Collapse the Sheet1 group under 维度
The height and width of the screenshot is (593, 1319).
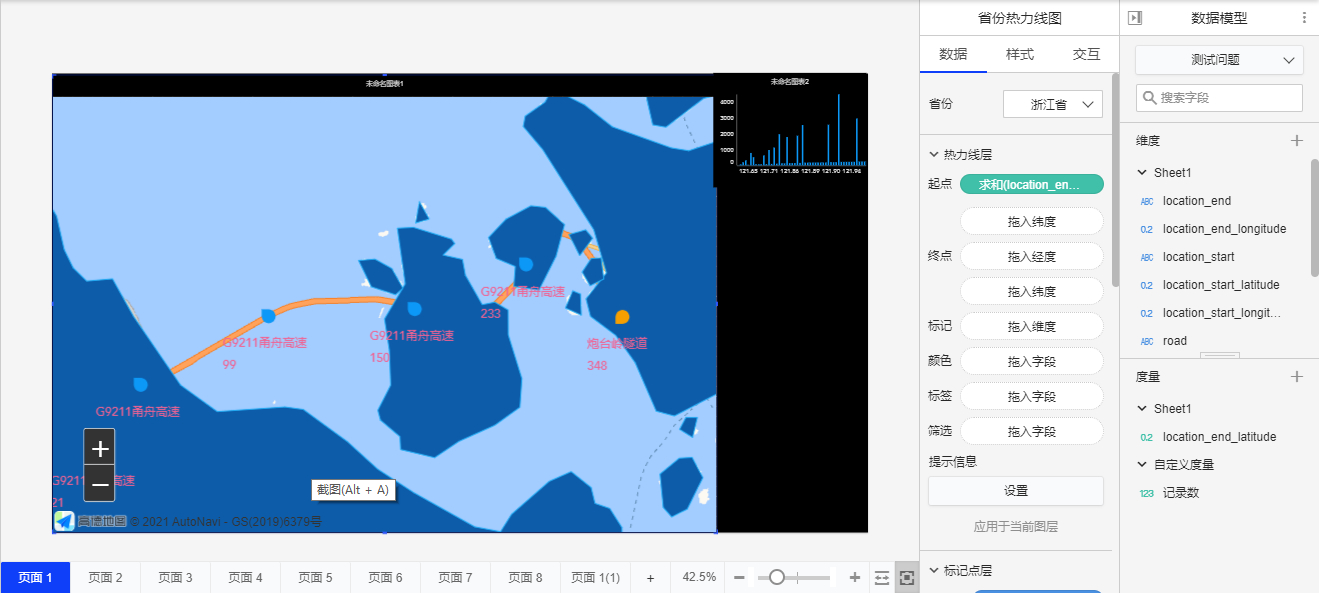pos(1142,173)
